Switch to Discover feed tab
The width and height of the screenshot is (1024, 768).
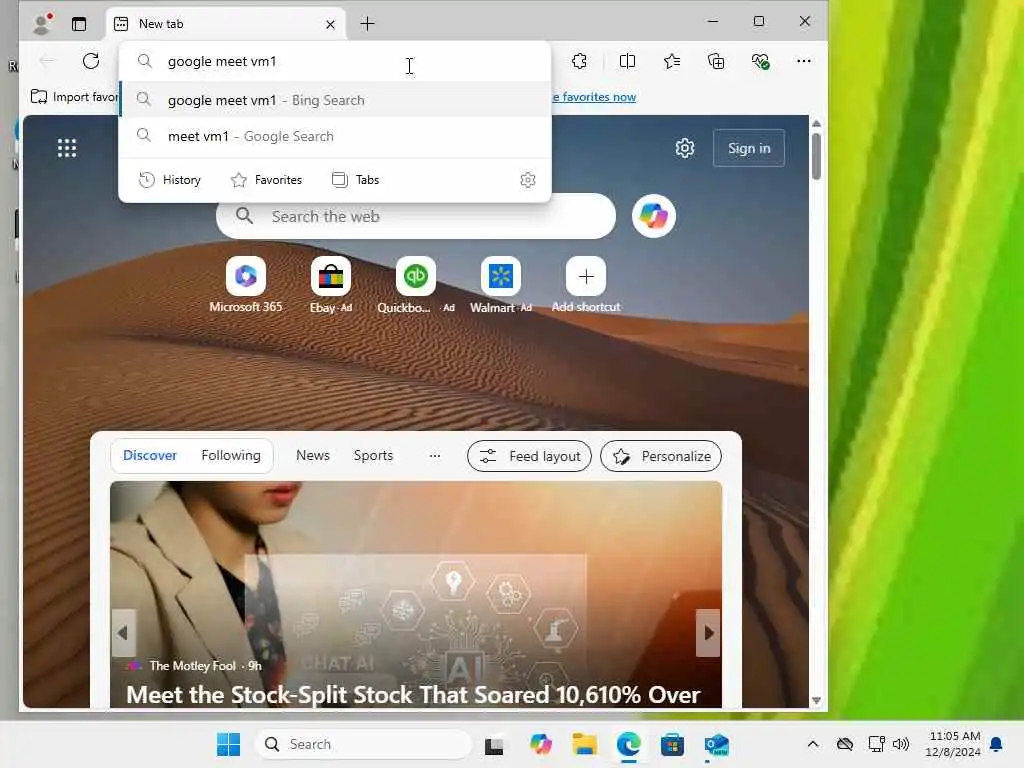150,455
